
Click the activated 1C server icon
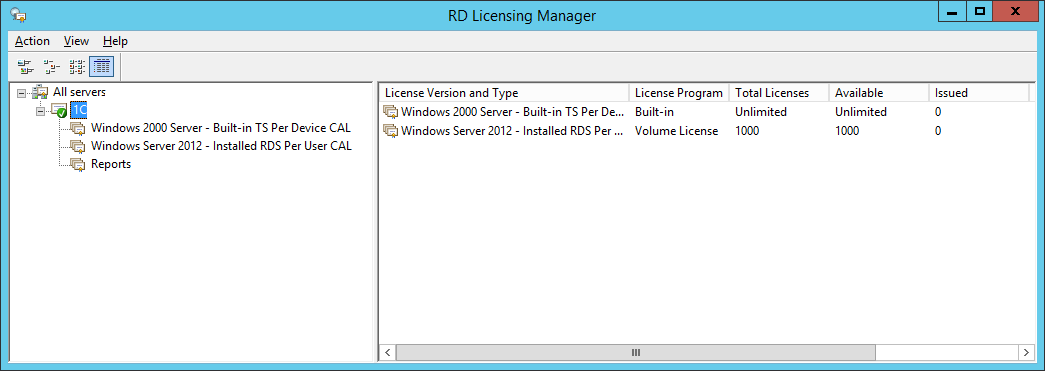click(59, 110)
